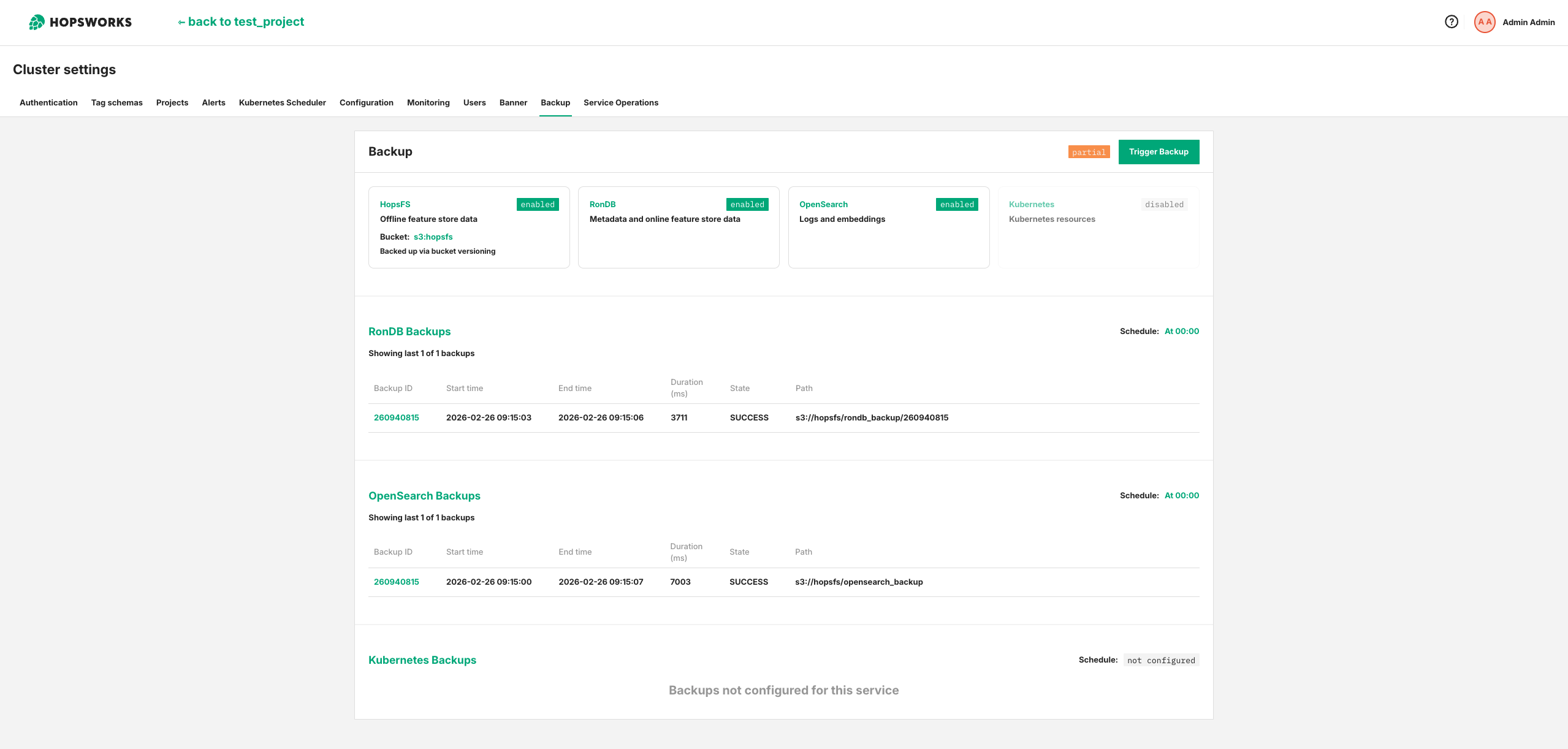Click the RonDB card title
1568x749 pixels.
pos(603,204)
